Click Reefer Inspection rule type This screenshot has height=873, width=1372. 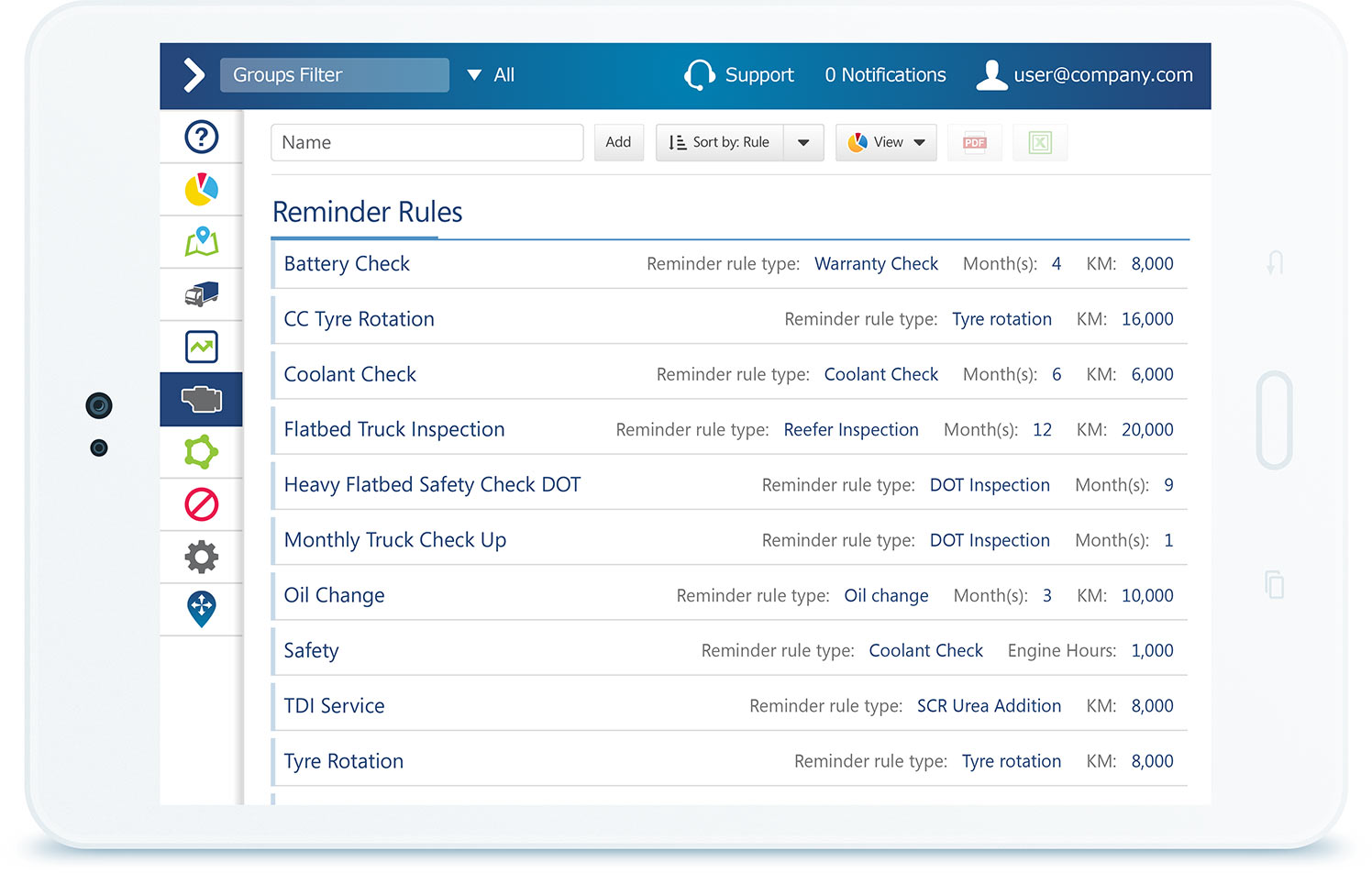850,429
